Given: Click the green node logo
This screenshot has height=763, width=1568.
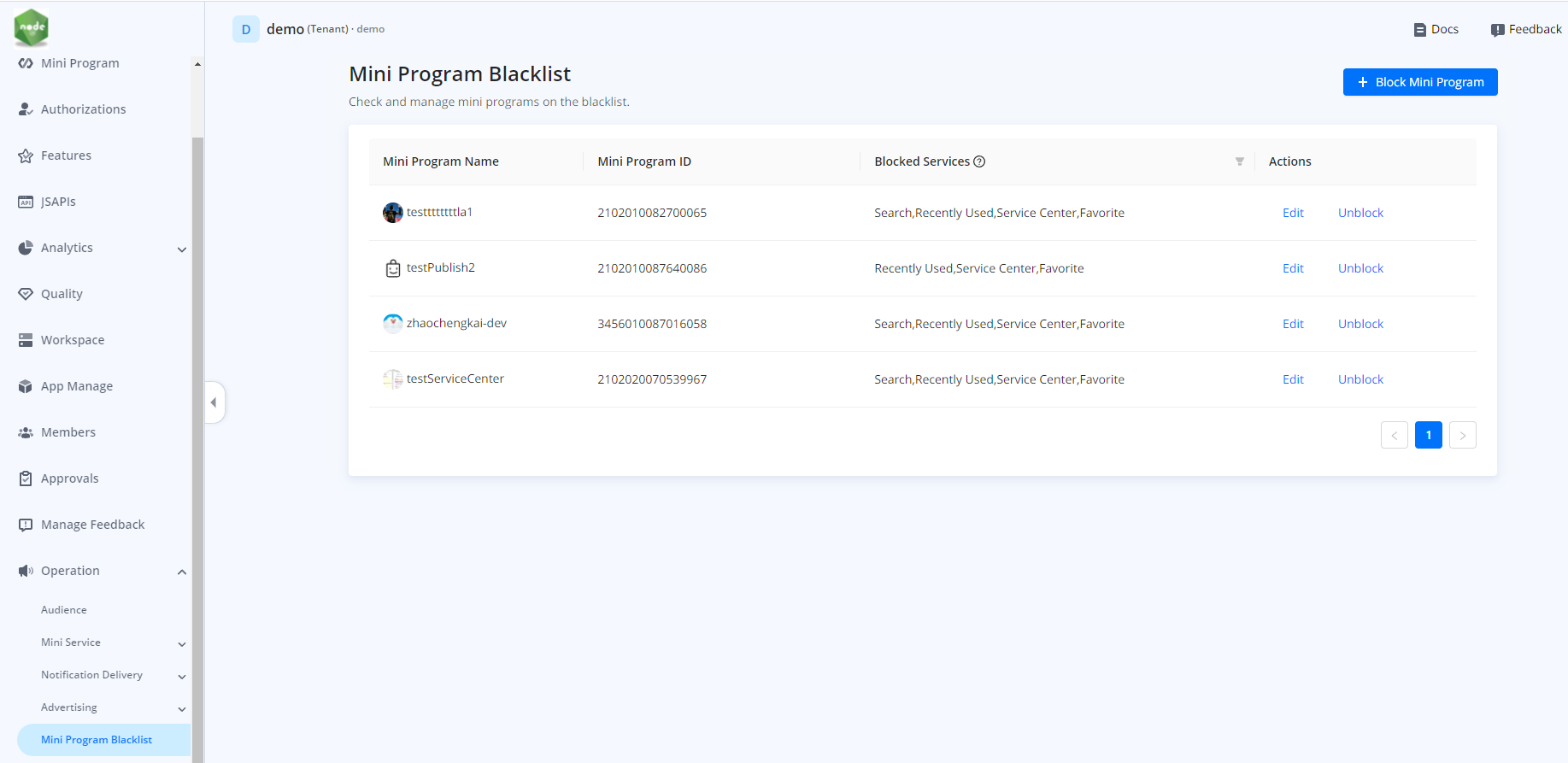Looking at the screenshot, I should click(32, 27).
